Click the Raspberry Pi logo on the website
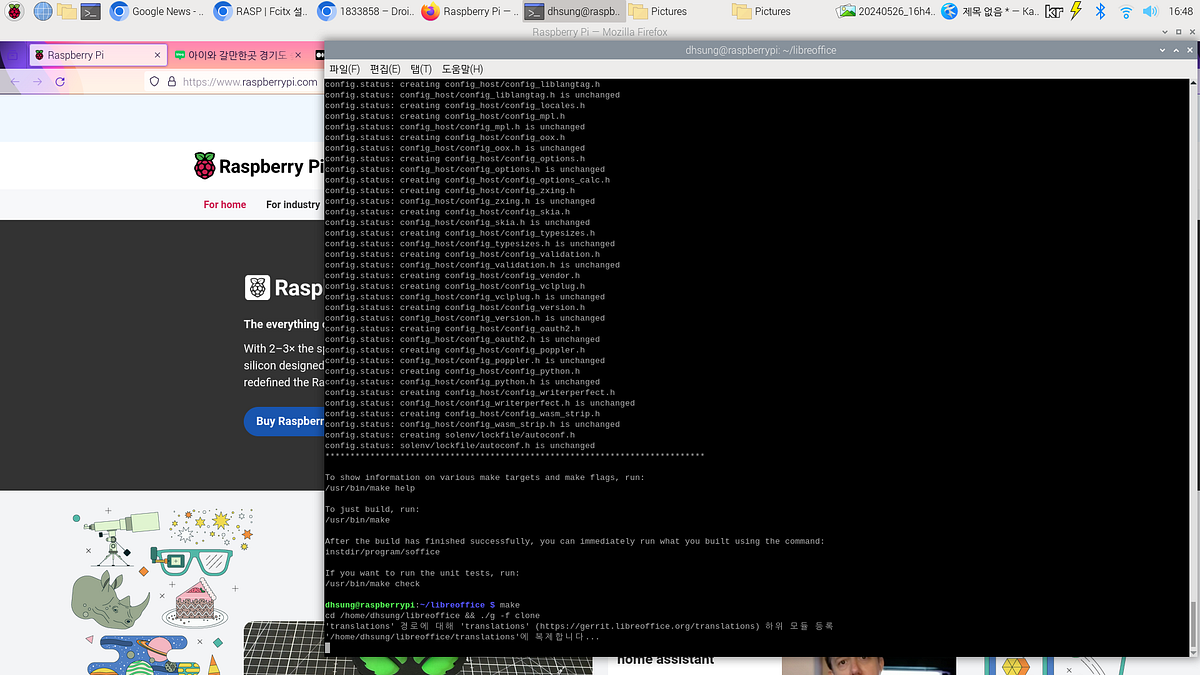This screenshot has width=1200, height=675. [x=257, y=166]
